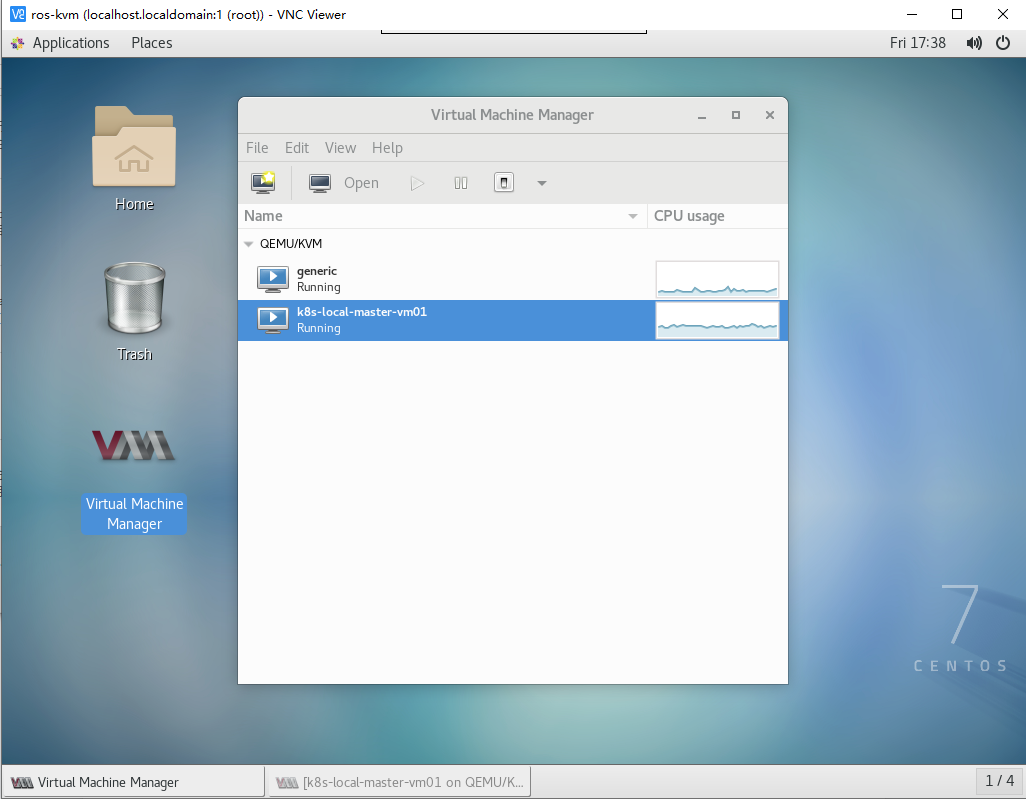Click the clock showing Fri 17:38

coord(917,43)
